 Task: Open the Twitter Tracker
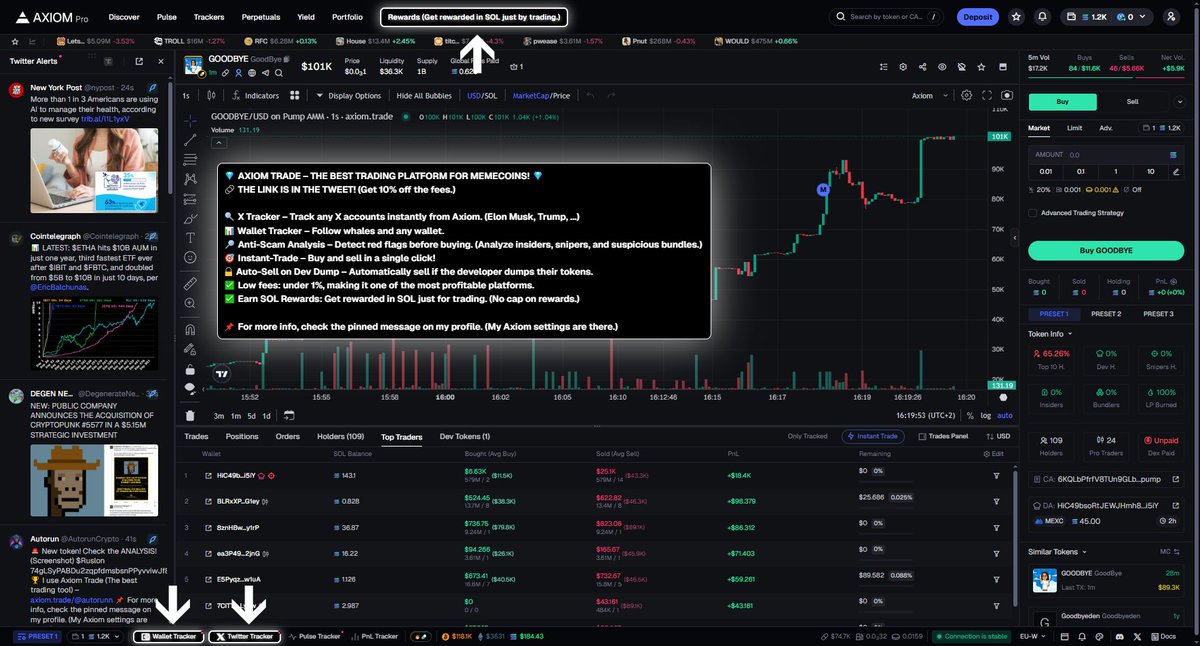(244, 636)
